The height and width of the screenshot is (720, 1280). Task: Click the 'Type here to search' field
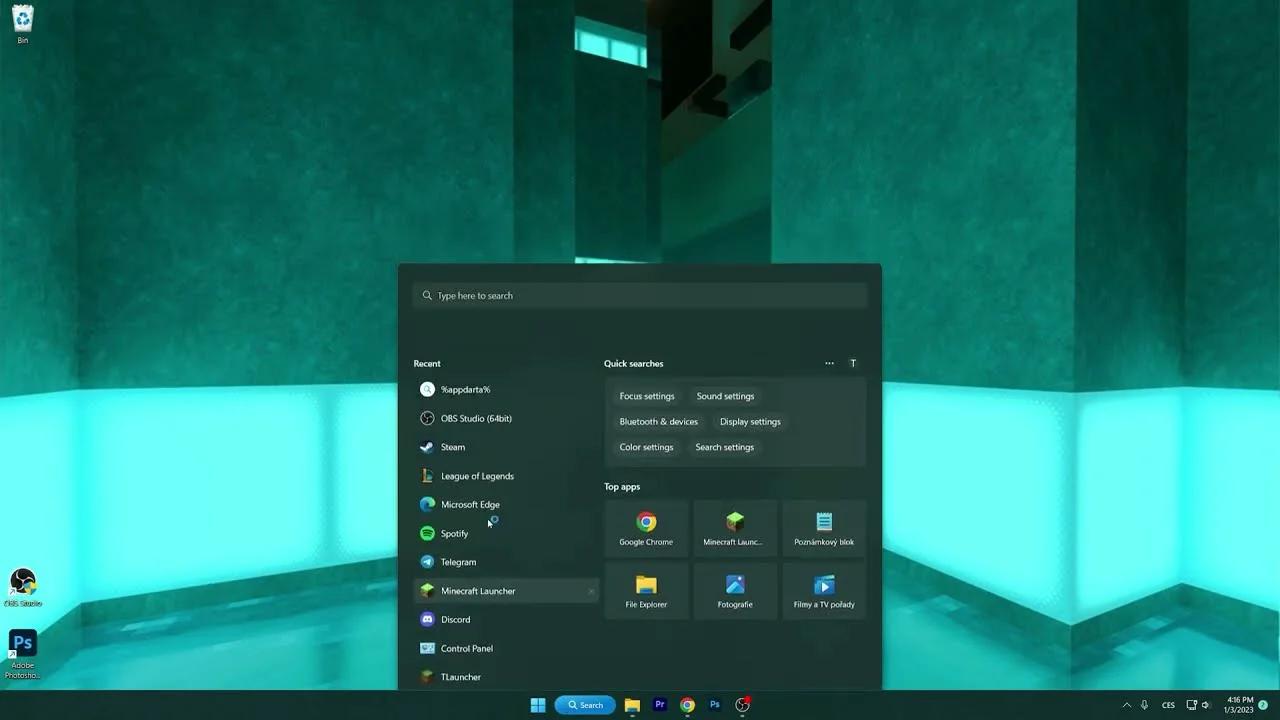(640, 295)
